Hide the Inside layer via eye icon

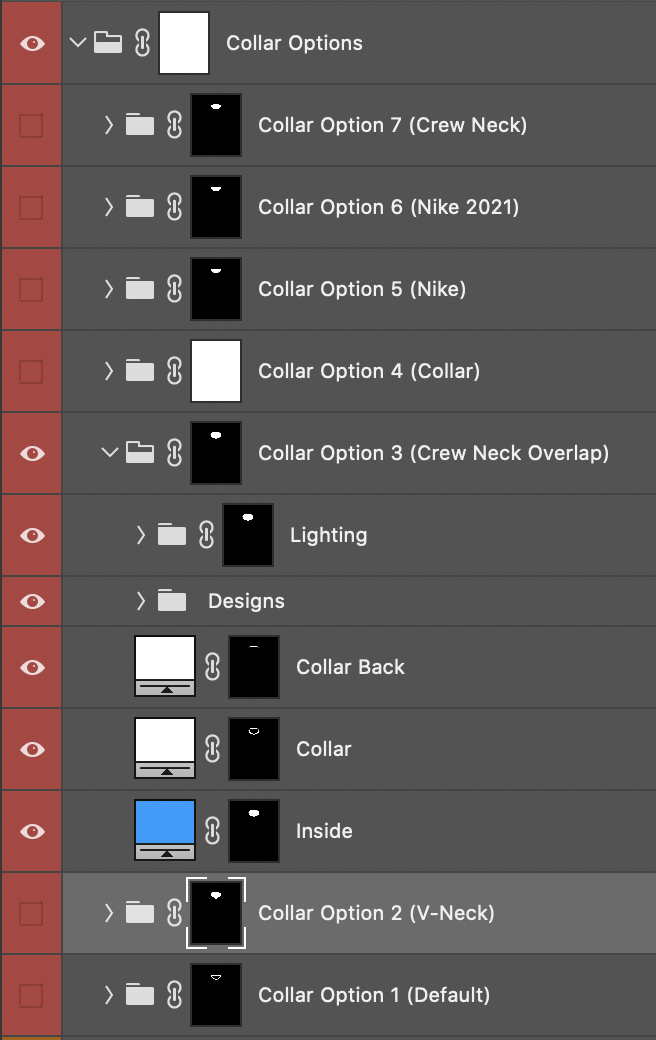click(x=32, y=831)
